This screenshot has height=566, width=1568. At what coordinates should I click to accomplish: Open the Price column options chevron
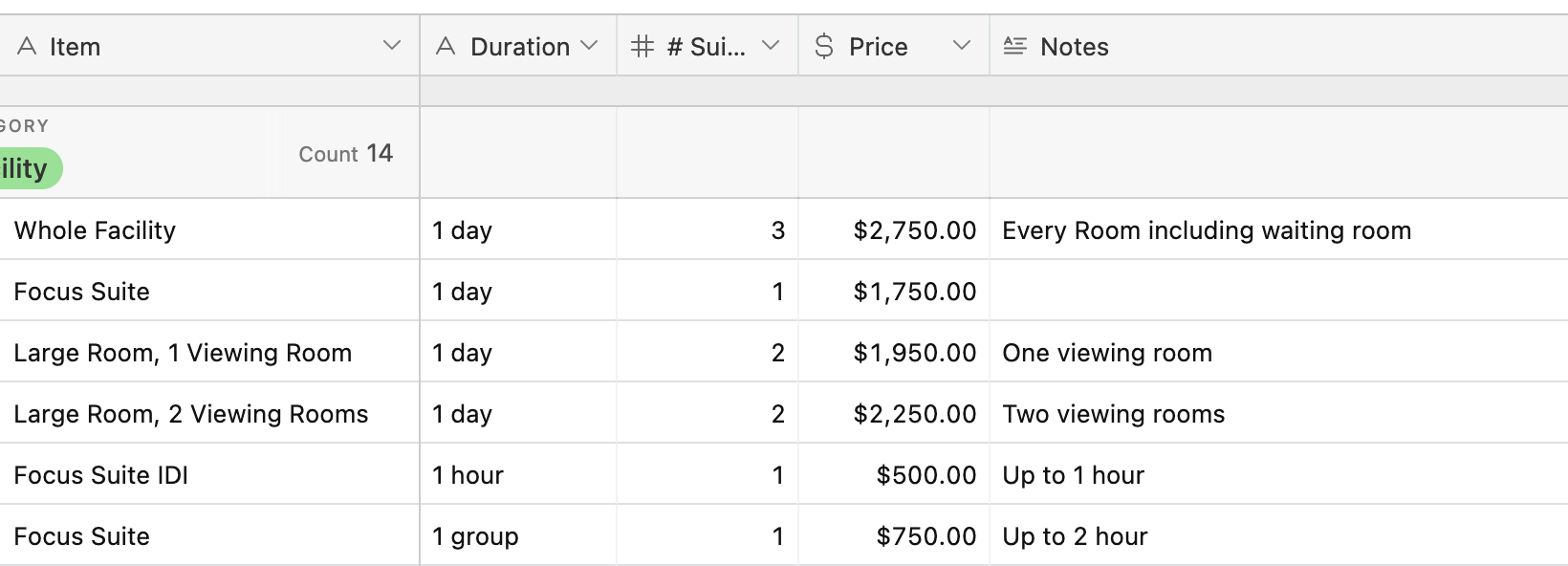click(x=962, y=45)
